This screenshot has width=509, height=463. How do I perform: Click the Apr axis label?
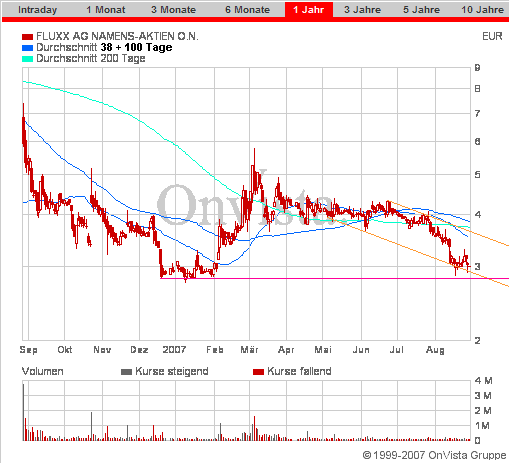tap(286, 349)
